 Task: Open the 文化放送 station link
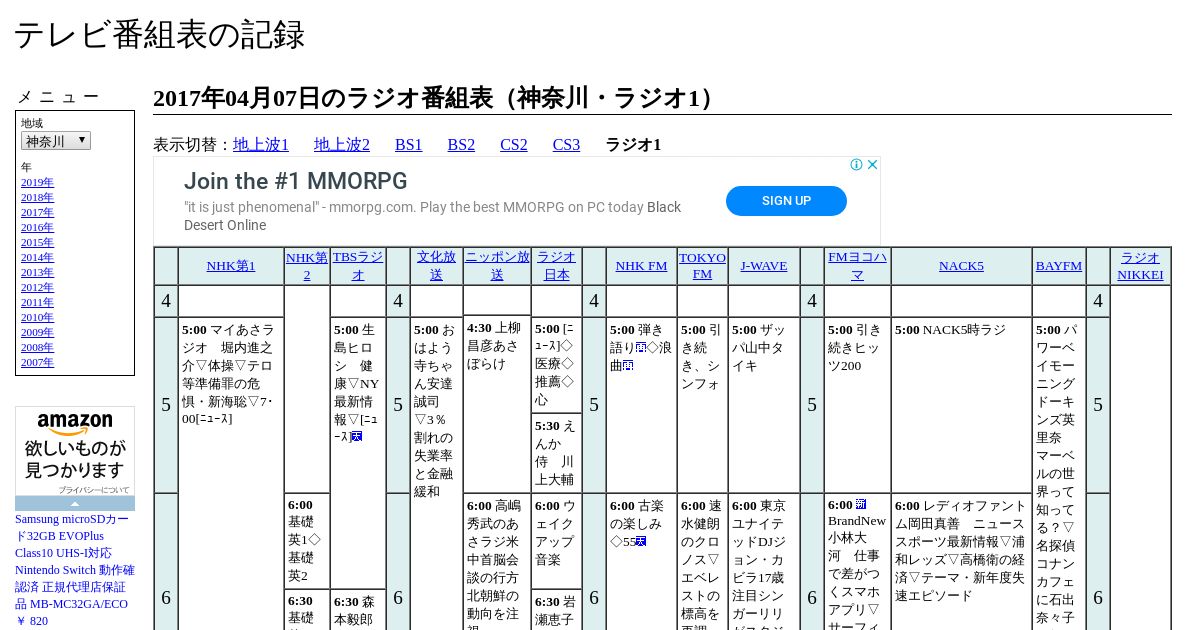click(x=436, y=266)
